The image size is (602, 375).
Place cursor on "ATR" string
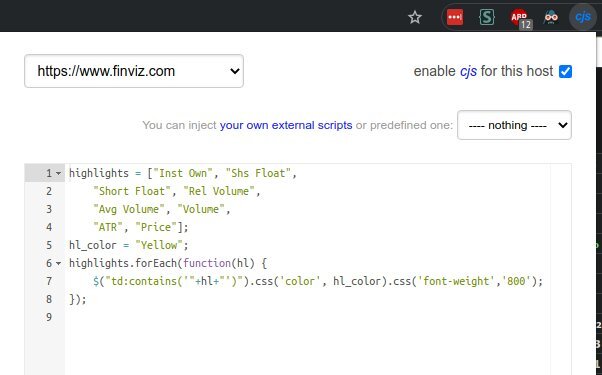pyautogui.click(x=108, y=227)
